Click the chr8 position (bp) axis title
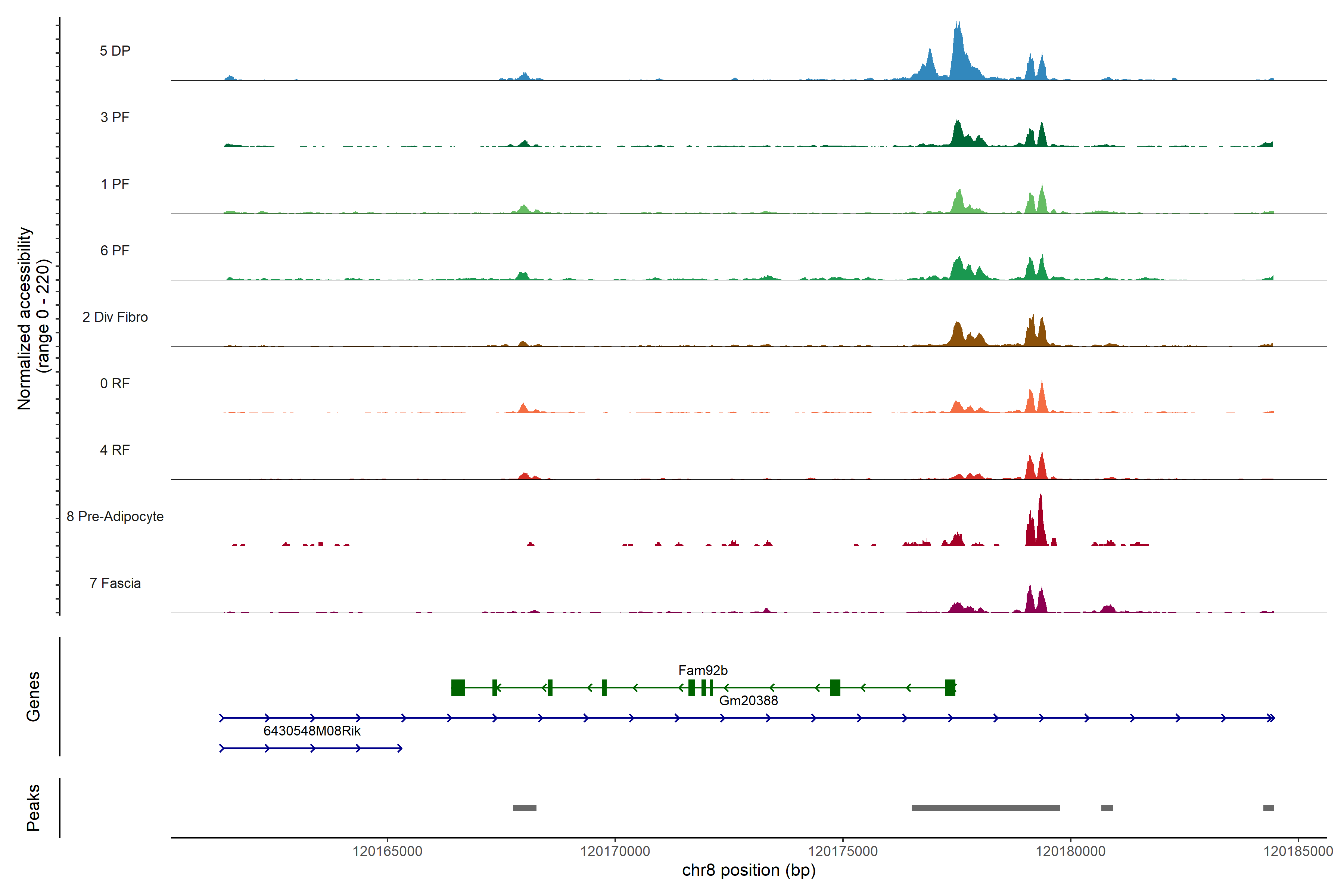This screenshot has height=896, width=1344. click(x=749, y=870)
